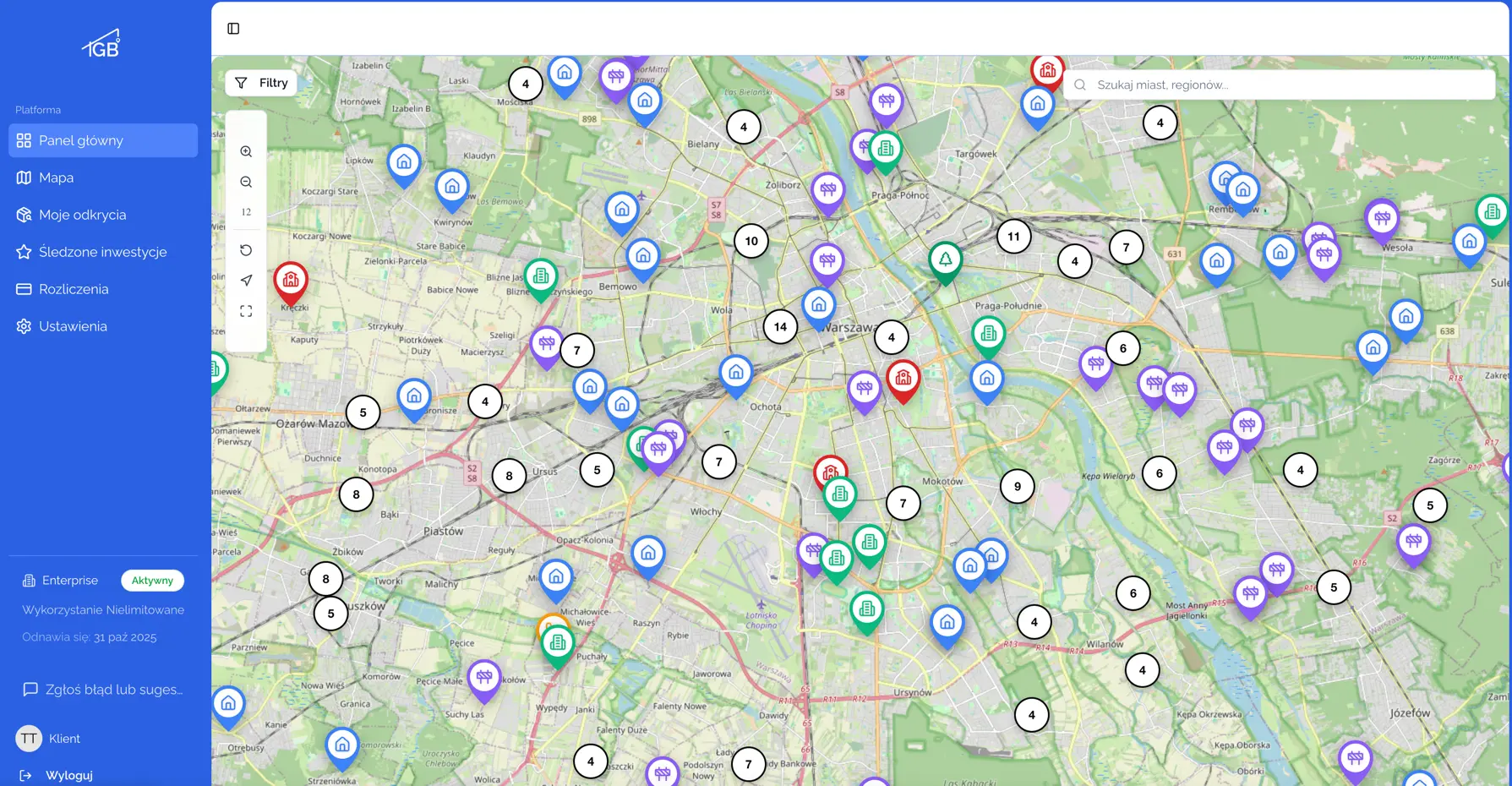The image size is (1512, 786).
Task: Open the Filtry panel
Action: pos(261,83)
